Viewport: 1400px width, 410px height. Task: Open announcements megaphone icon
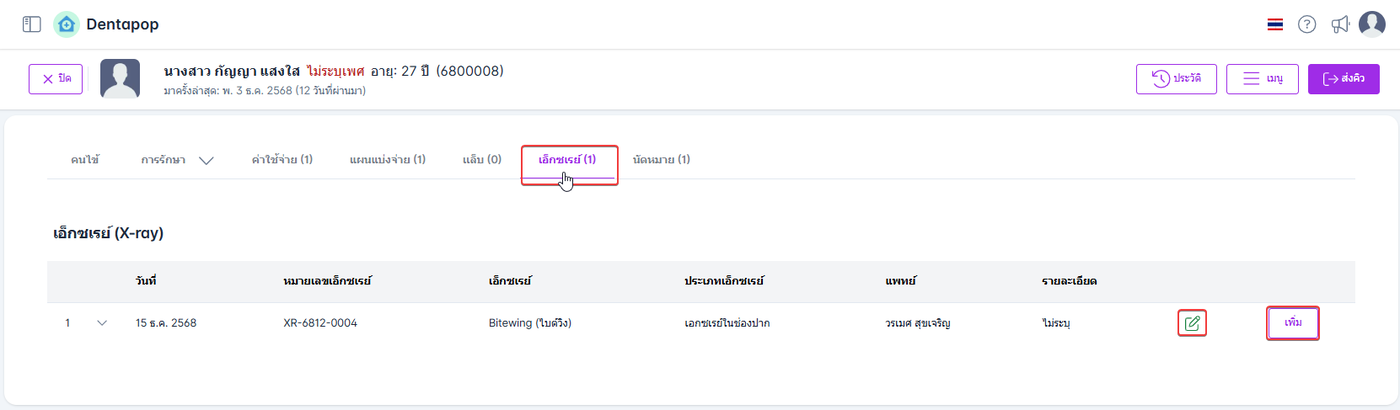click(x=1340, y=24)
